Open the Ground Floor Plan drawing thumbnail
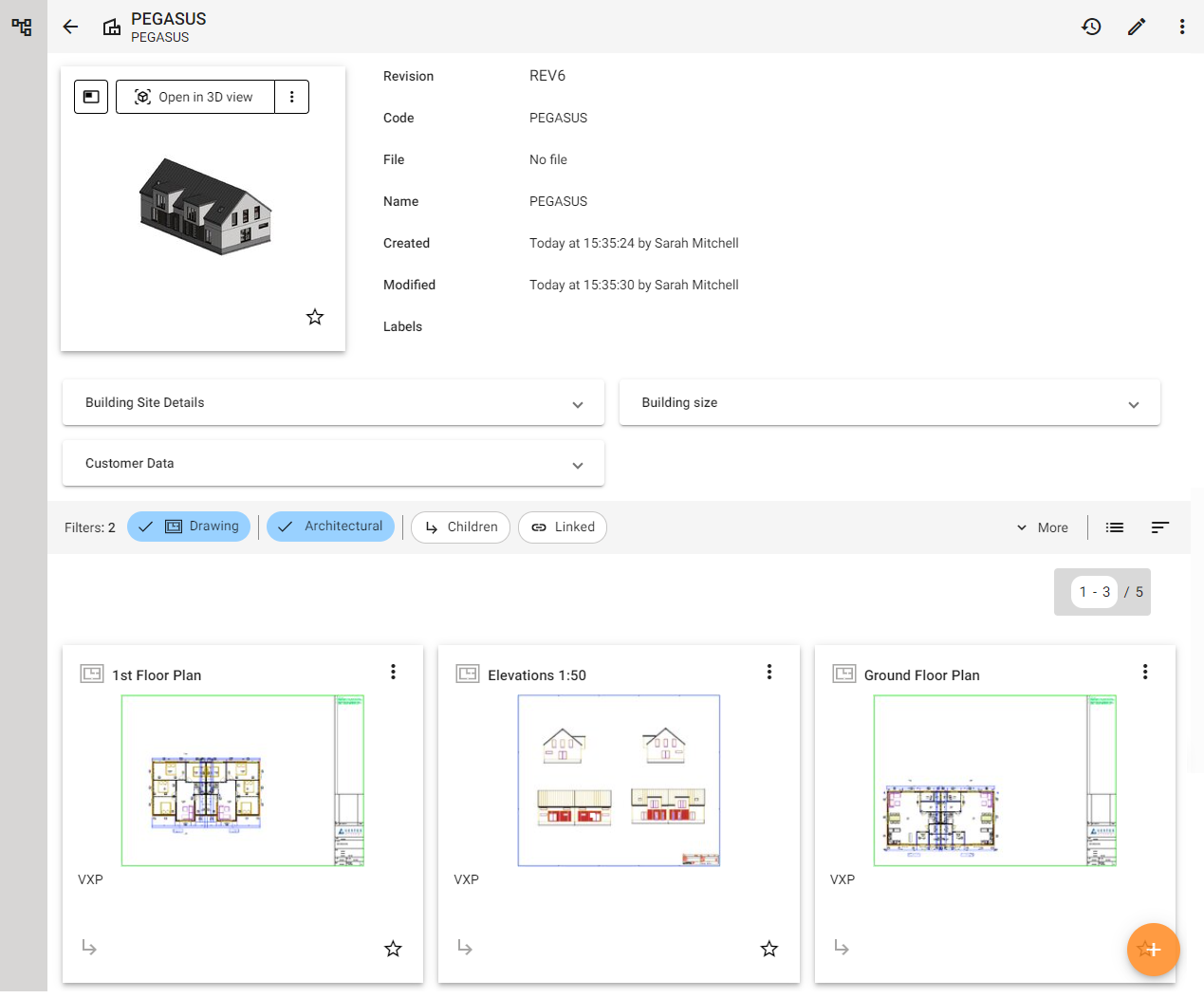 pos(994,780)
